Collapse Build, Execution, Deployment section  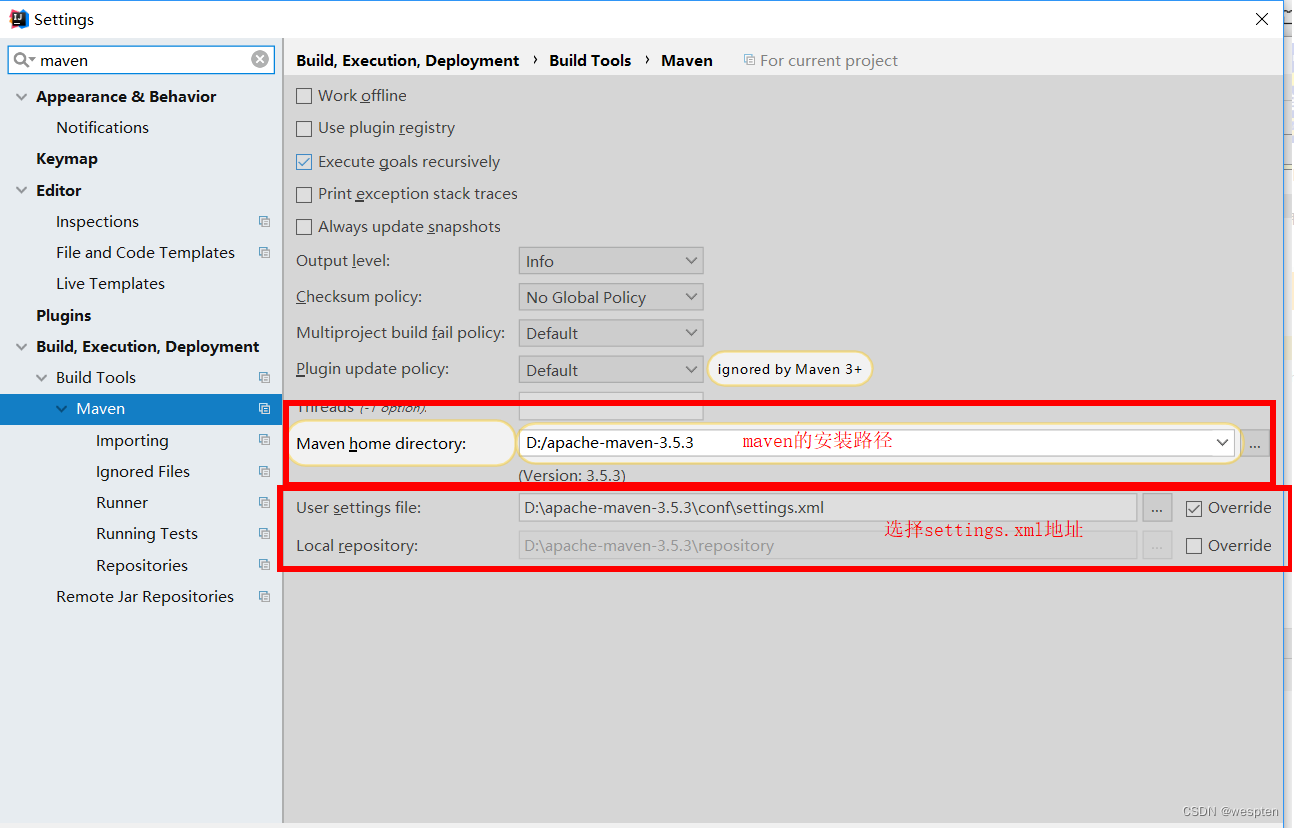click(x=21, y=347)
